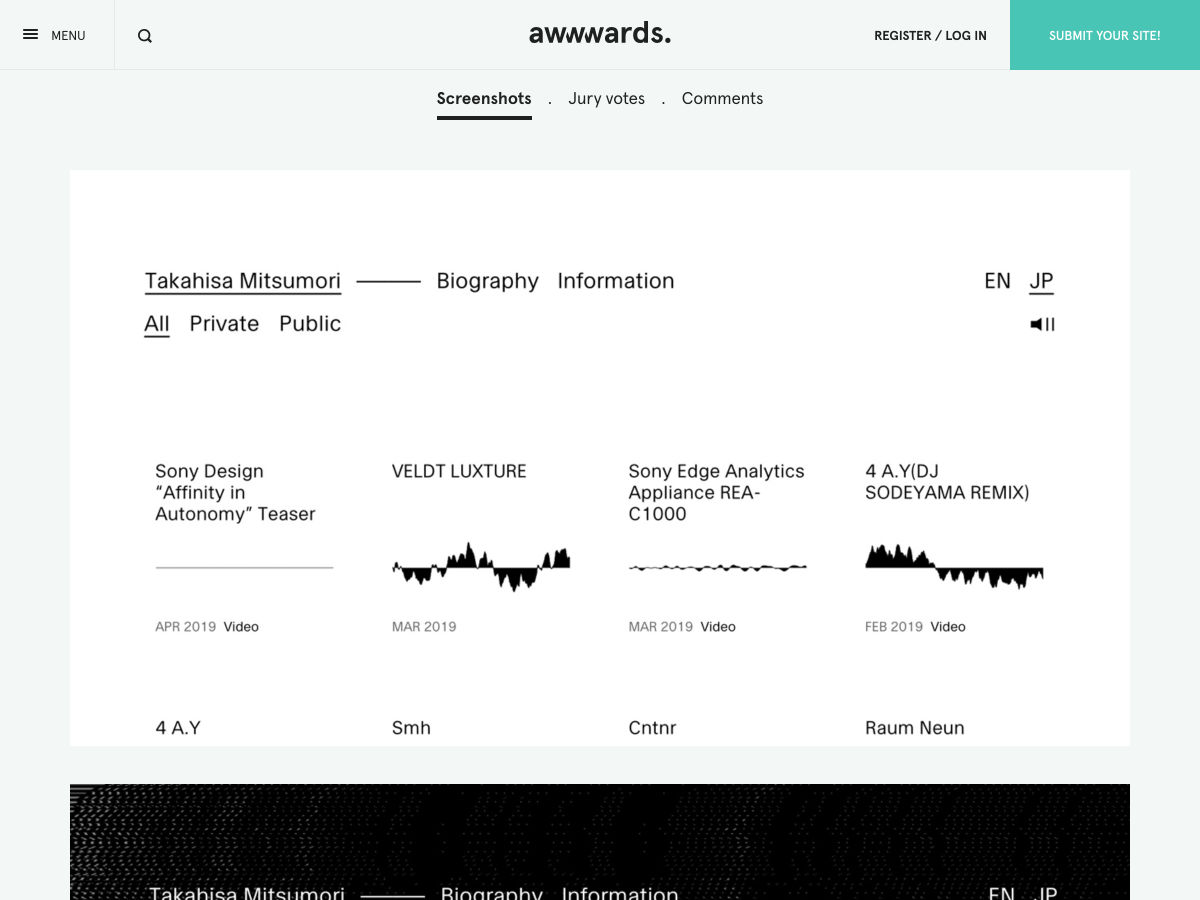Click Sony Edge Analytics Appliance REA-C1000 title
Viewport: 1200px width, 900px height.
[717, 492]
